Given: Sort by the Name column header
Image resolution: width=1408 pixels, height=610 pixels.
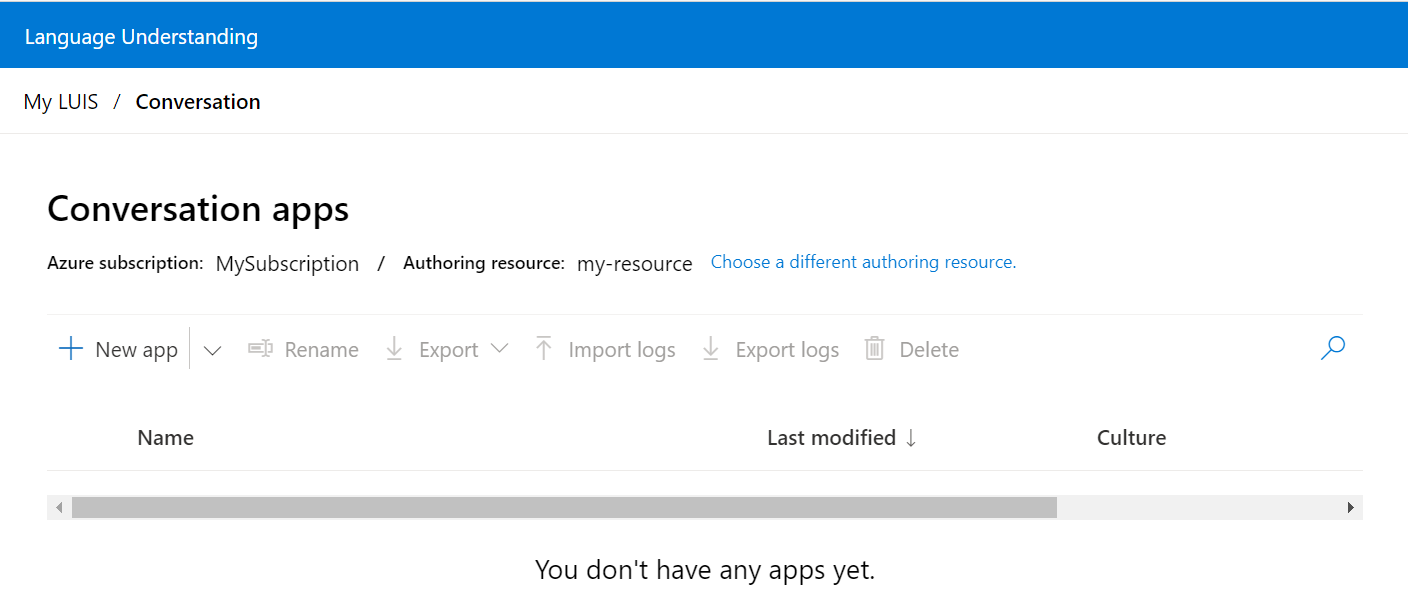Looking at the screenshot, I should (x=166, y=438).
